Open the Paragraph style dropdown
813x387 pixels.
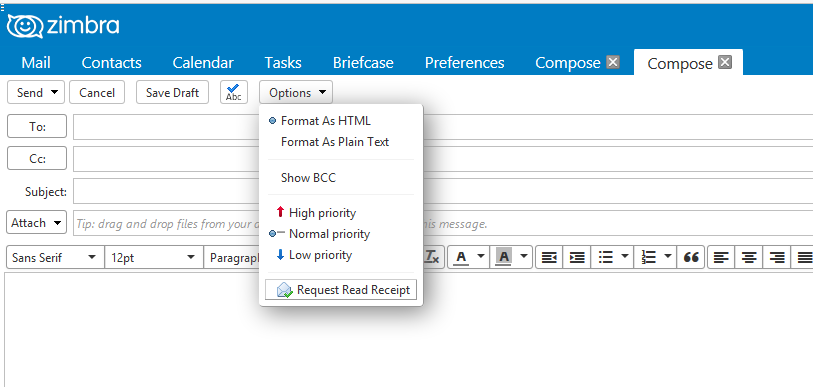[232, 257]
